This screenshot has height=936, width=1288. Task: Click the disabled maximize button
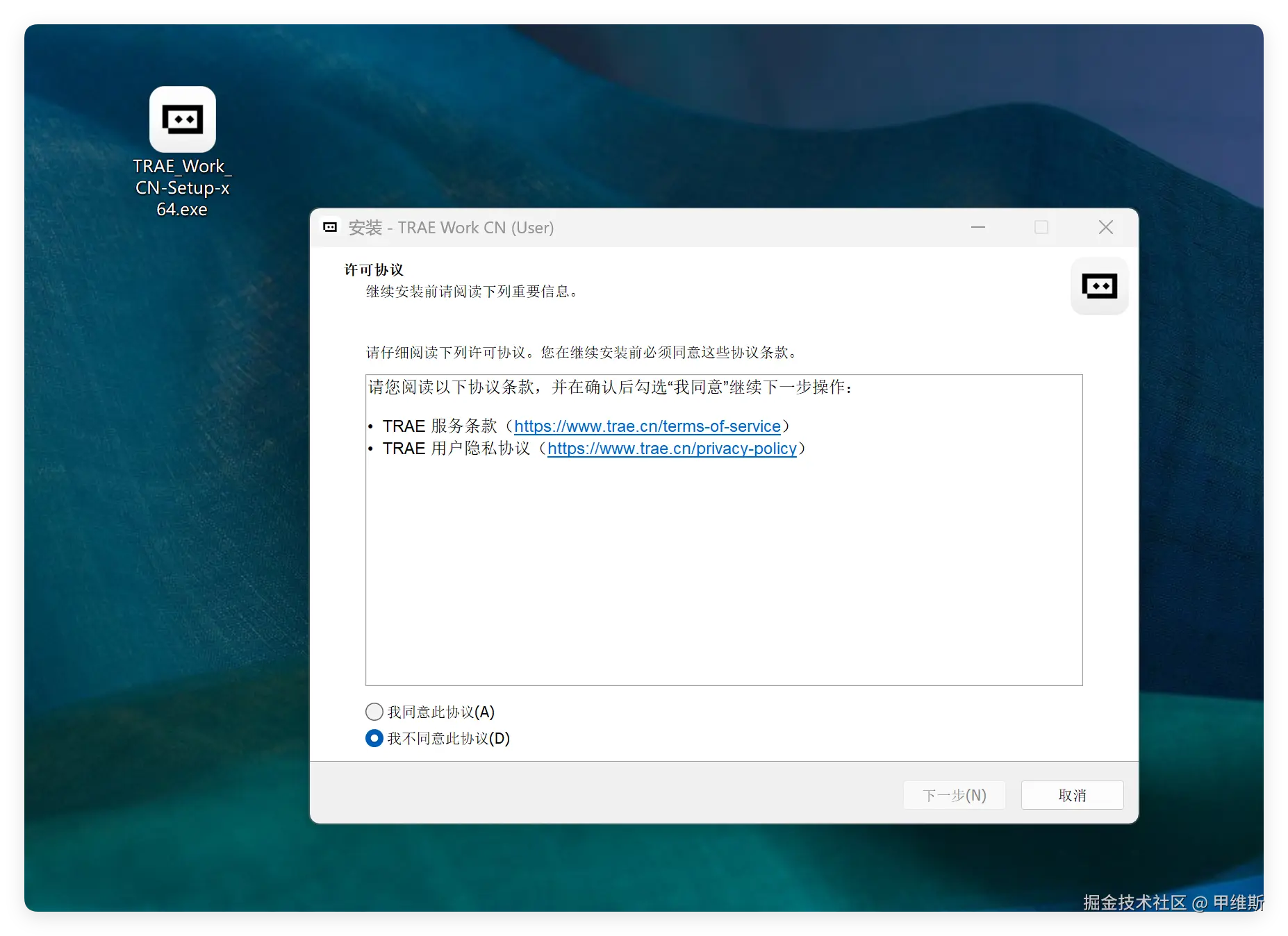1041,227
